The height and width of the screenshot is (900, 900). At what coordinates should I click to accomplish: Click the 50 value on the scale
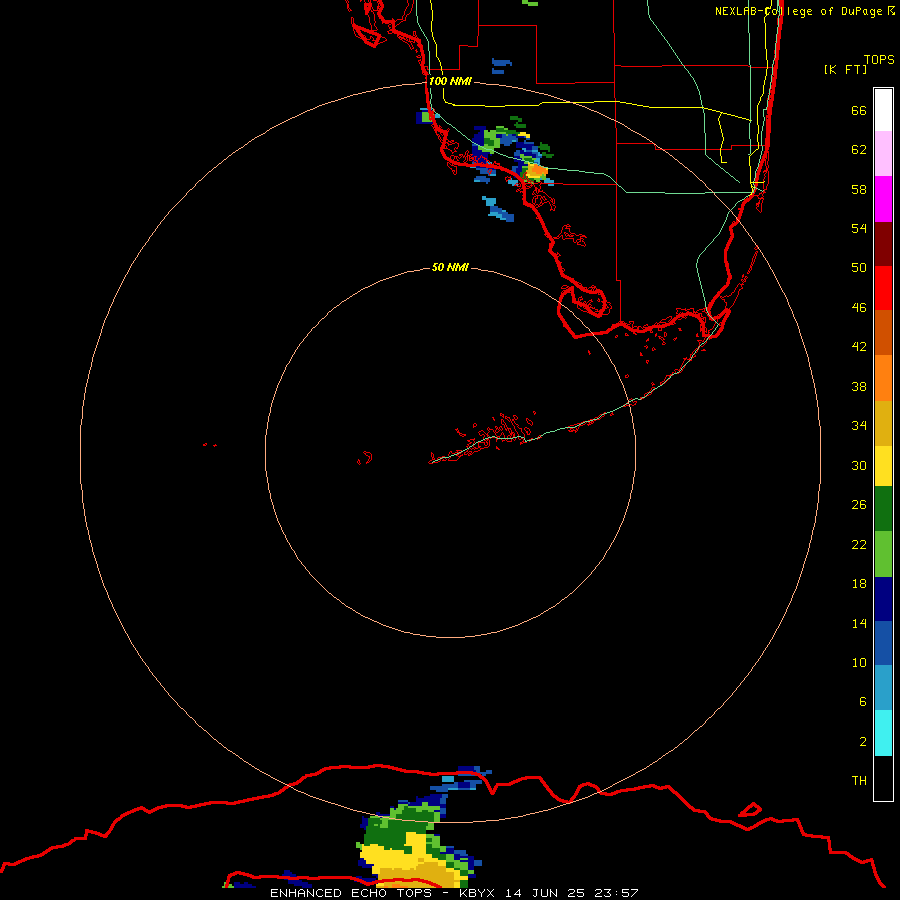pos(859,267)
